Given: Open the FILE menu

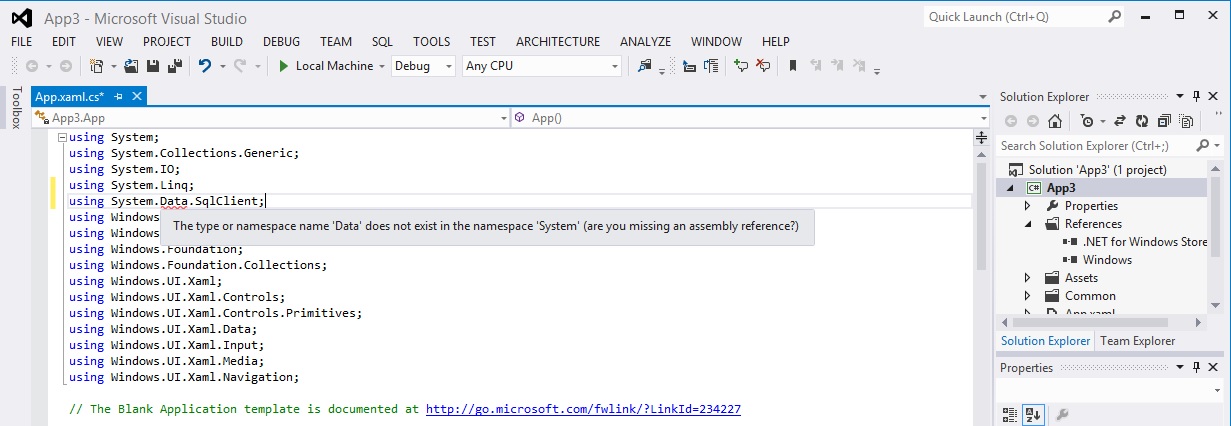Looking at the screenshot, I should point(22,42).
